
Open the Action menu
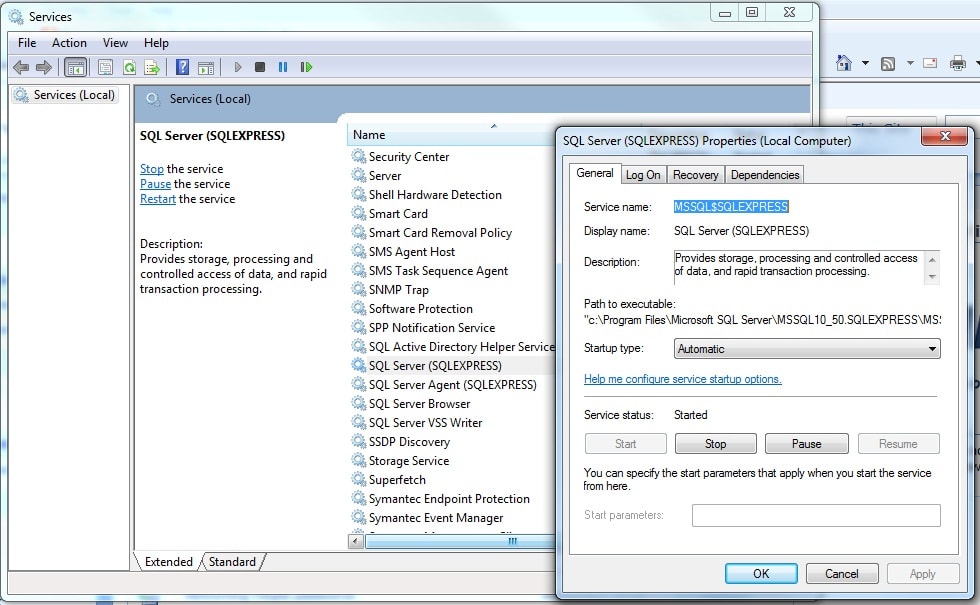69,43
